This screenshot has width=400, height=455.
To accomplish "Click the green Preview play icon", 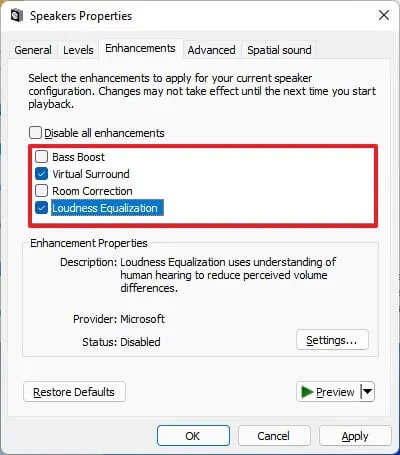I will (x=307, y=392).
